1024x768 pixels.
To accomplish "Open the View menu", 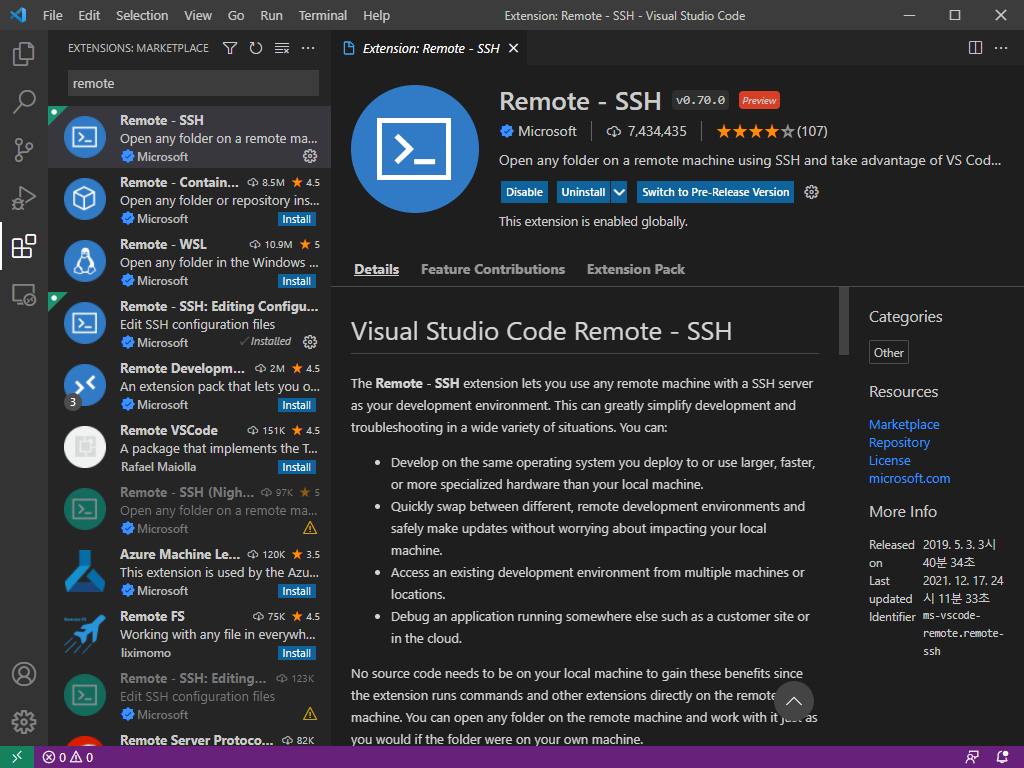I will 198,15.
